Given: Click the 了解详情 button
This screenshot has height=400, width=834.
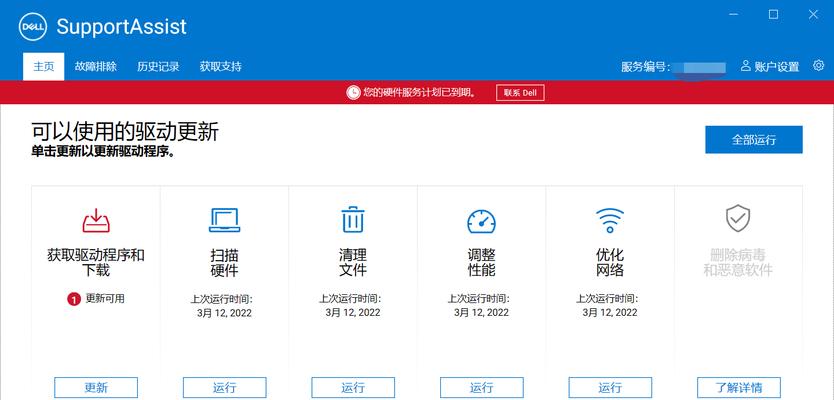Looking at the screenshot, I should 739,387.
